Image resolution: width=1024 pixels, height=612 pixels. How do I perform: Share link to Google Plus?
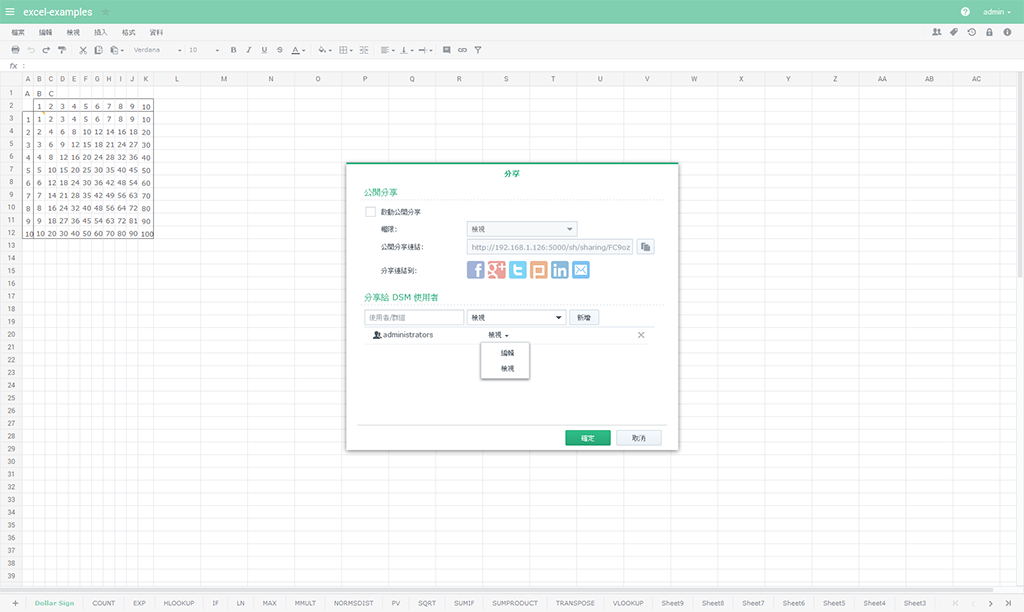click(x=497, y=270)
